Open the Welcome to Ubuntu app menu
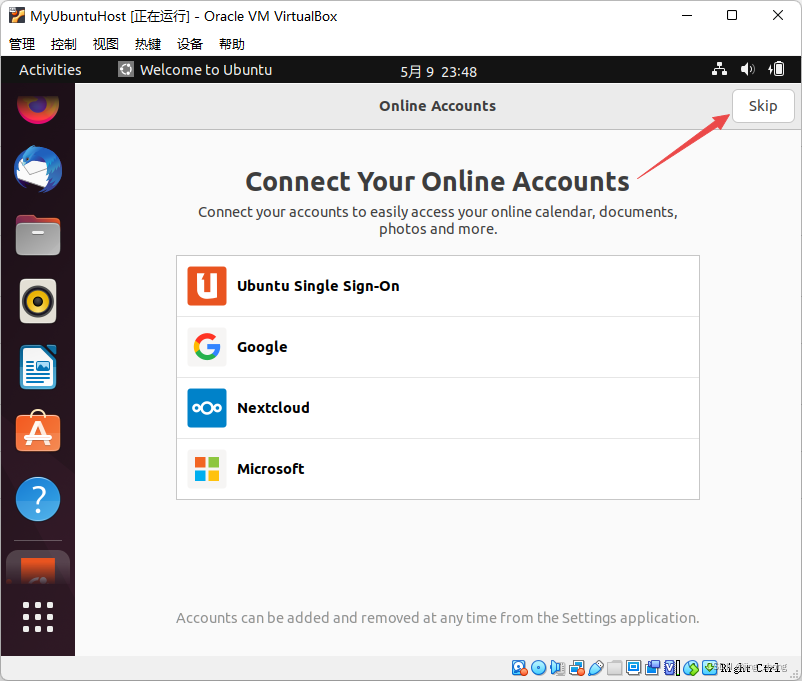The image size is (802, 681). point(195,70)
